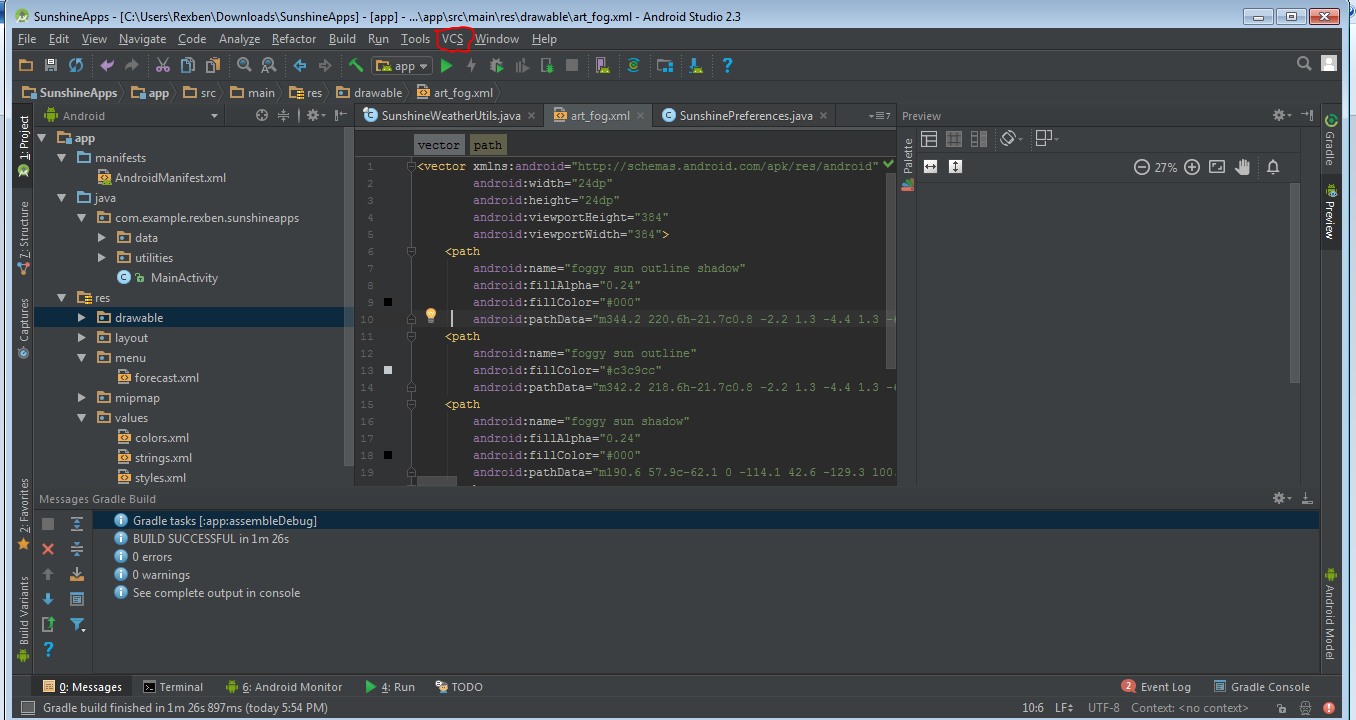Viewport: 1356px width, 720px height.
Task: Click the 27% zoom level control
Action: click(x=1166, y=167)
